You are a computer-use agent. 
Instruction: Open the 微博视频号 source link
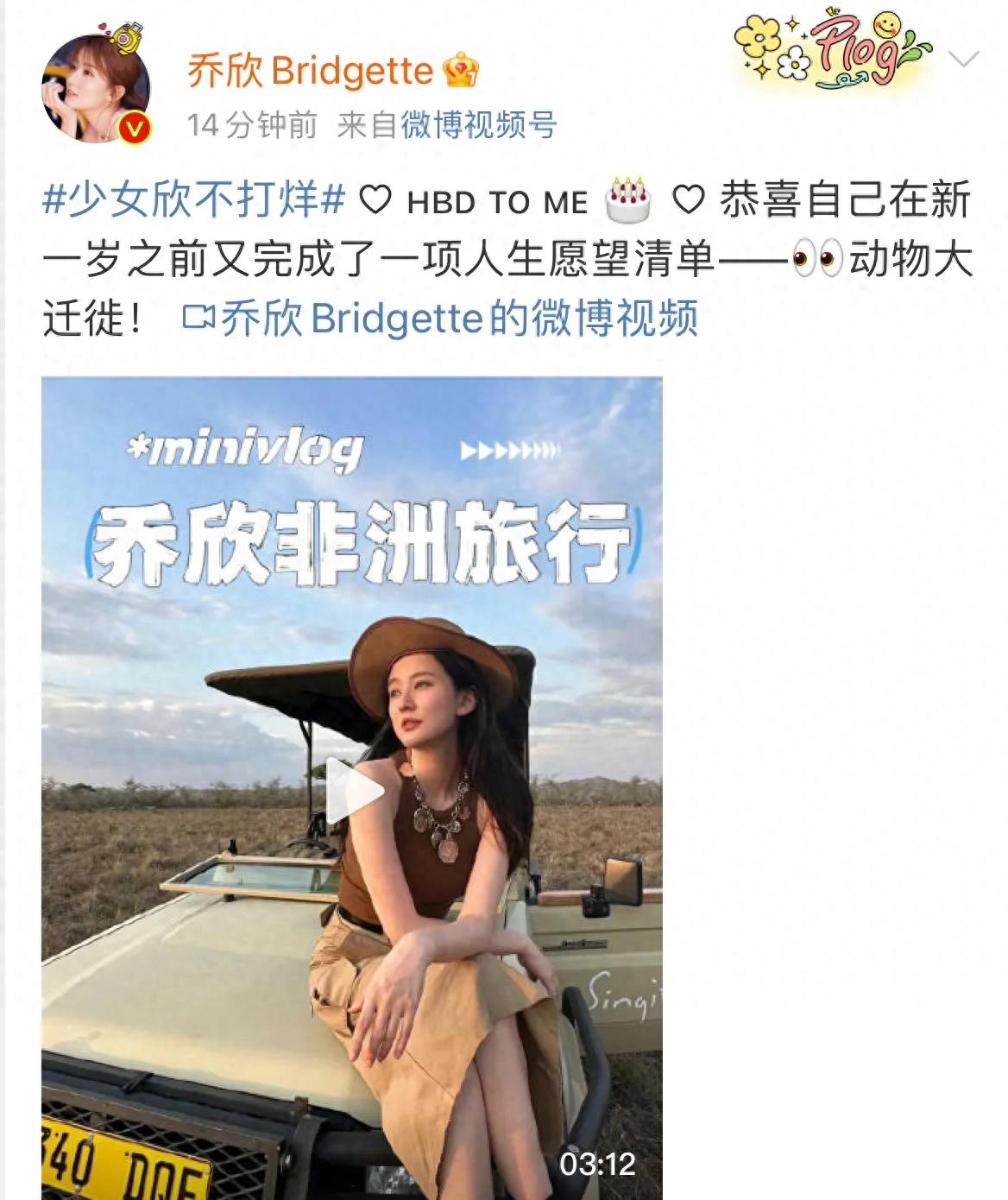(x=479, y=125)
